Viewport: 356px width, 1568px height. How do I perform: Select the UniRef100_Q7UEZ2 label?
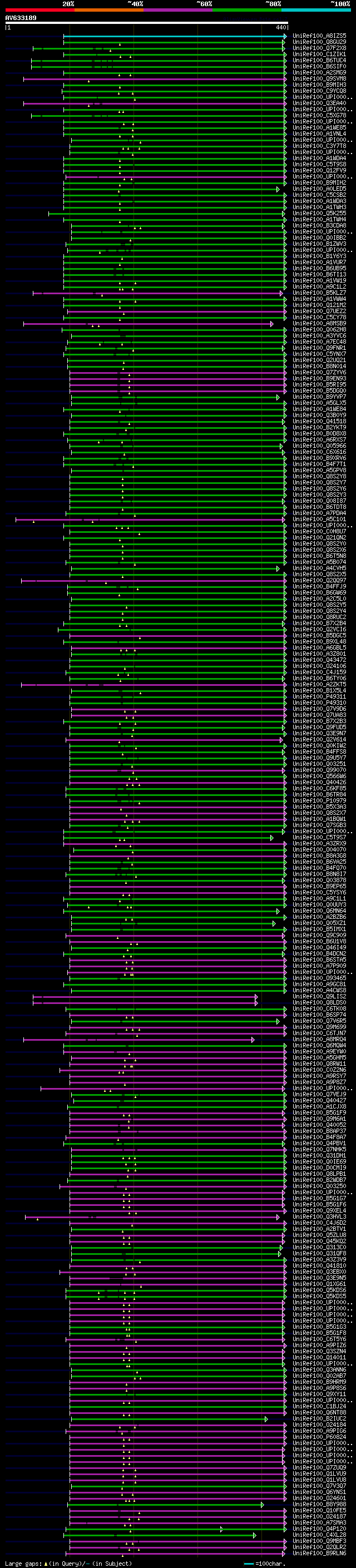coord(319,311)
